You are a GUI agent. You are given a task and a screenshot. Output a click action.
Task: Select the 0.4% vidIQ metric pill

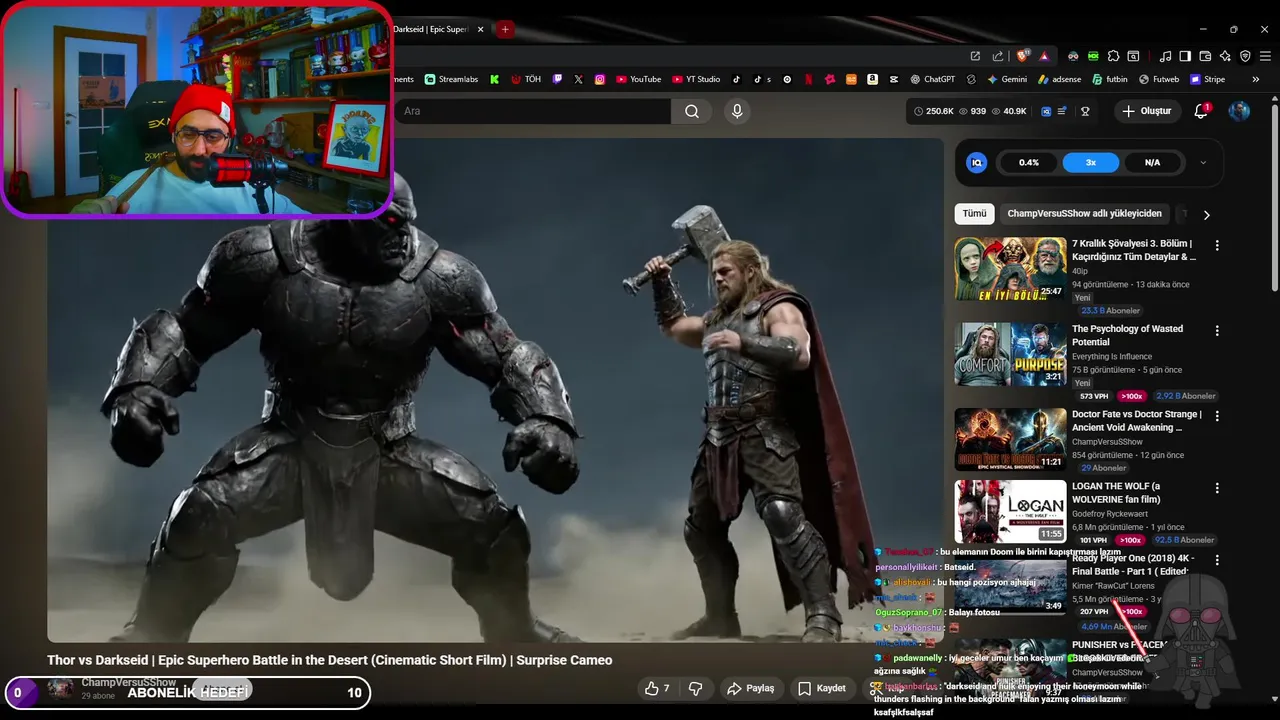click(1029, 162)
